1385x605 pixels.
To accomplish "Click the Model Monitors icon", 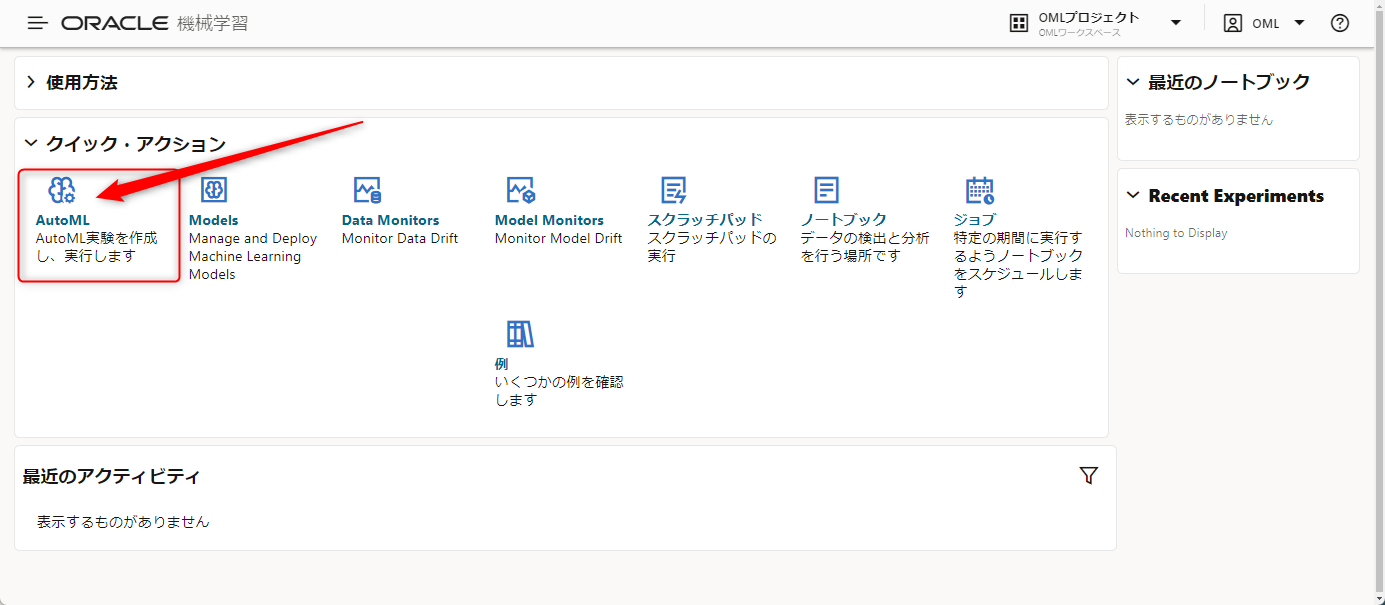I will pos(521,190).
